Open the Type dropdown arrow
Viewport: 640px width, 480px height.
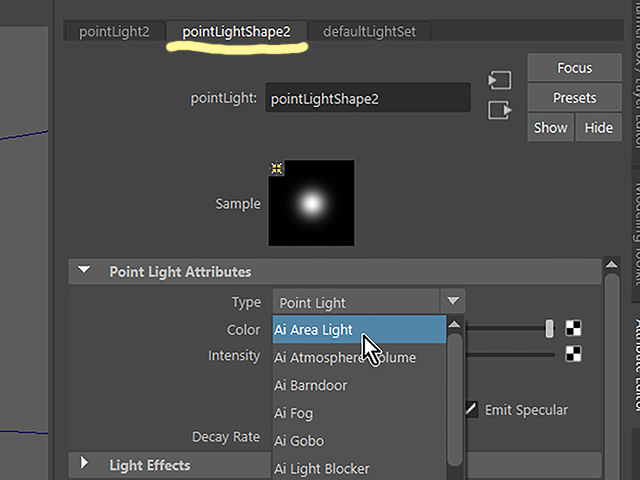pos(453,301)
